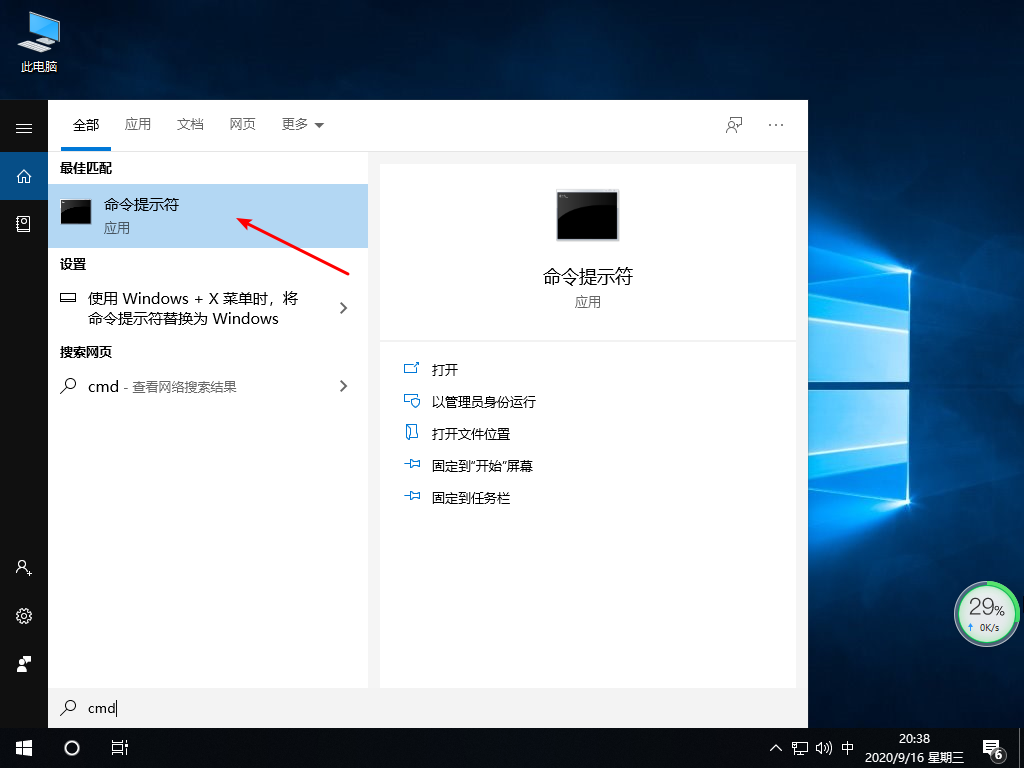Viewport: 1024px width, 768px height.
Task: Select the Home icon in the search sidebar
Action: (x=24, y=175)
